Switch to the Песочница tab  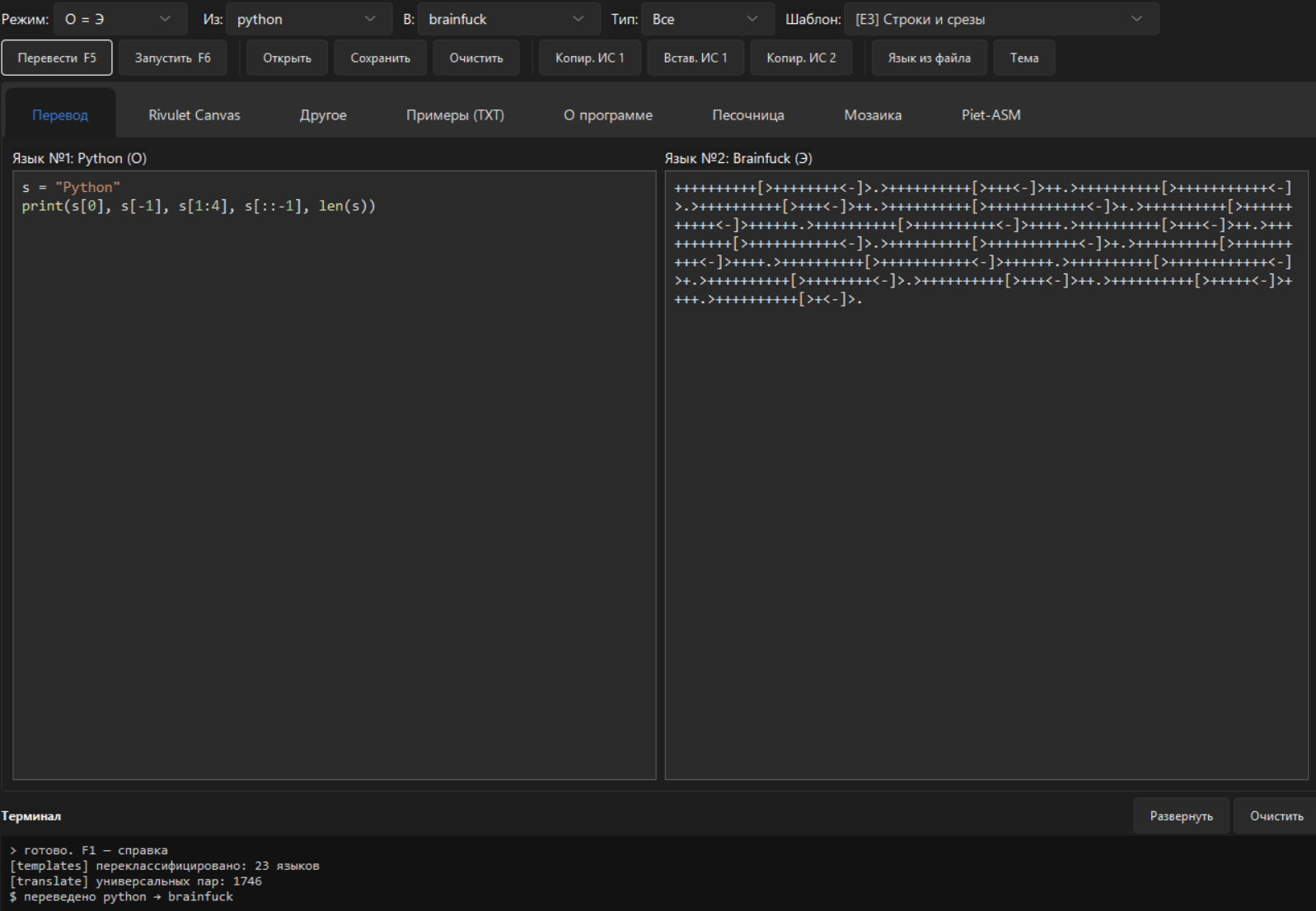[x=748, y=114]
